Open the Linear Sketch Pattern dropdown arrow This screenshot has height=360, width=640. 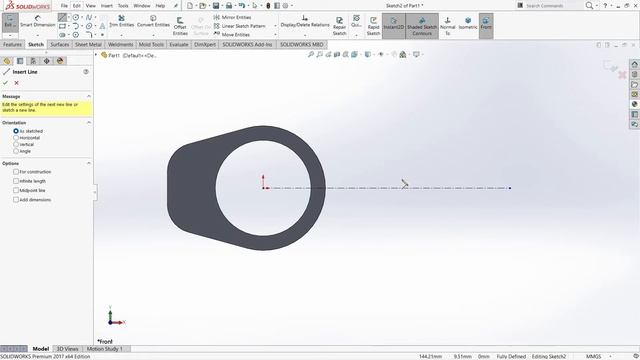pos(275,26)
